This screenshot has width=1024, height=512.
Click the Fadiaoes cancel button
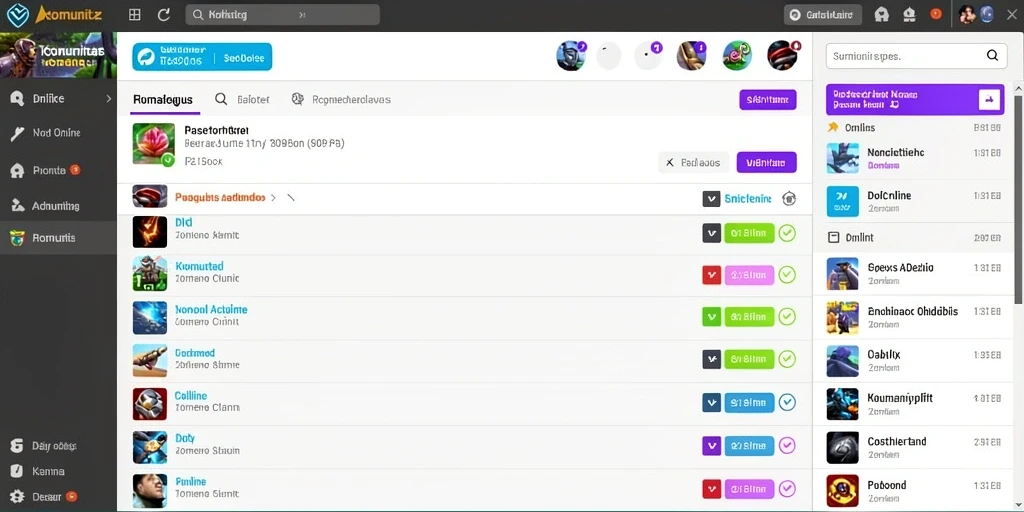[694, 163]
